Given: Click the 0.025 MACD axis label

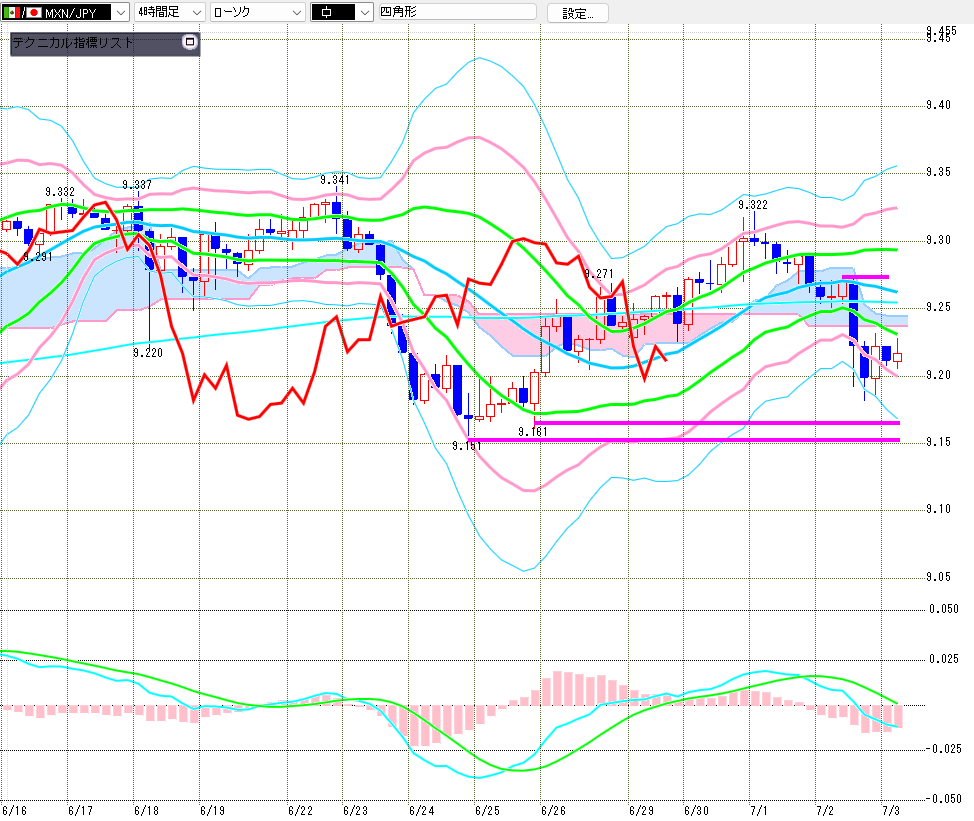Looking at the screenshot, I should click(x=944, y=659).
